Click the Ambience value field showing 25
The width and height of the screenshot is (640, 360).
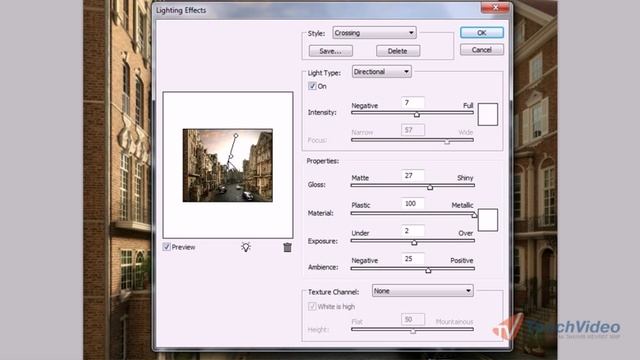(413, 259)
